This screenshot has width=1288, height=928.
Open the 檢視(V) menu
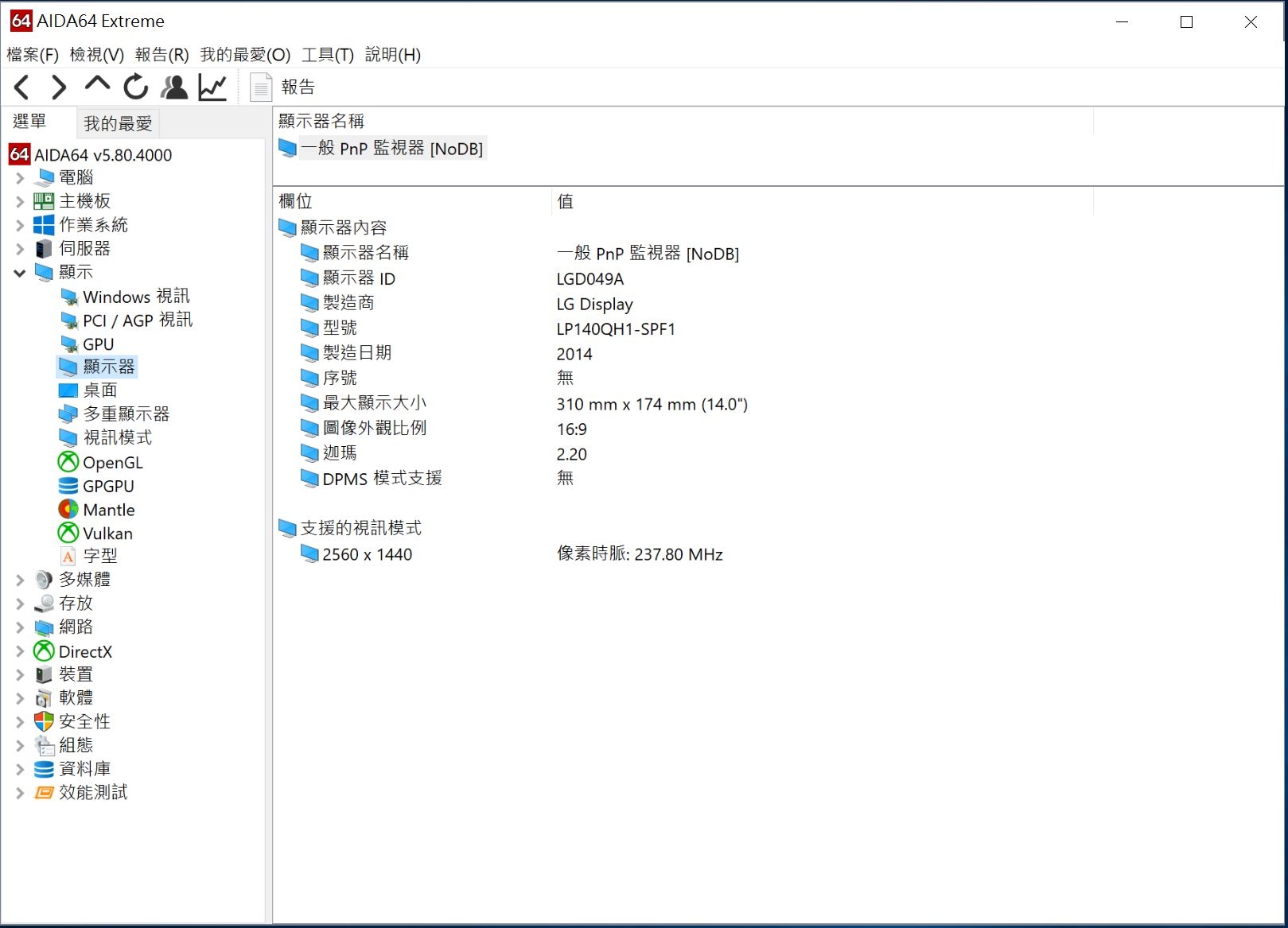click(x=97, y=54)
